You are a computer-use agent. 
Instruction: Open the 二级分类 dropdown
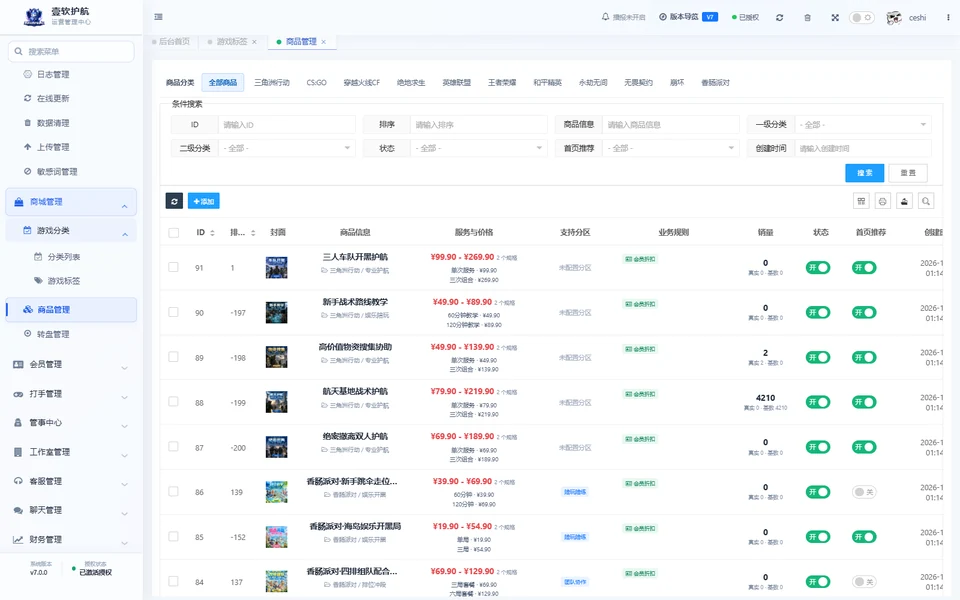(287, 148)
